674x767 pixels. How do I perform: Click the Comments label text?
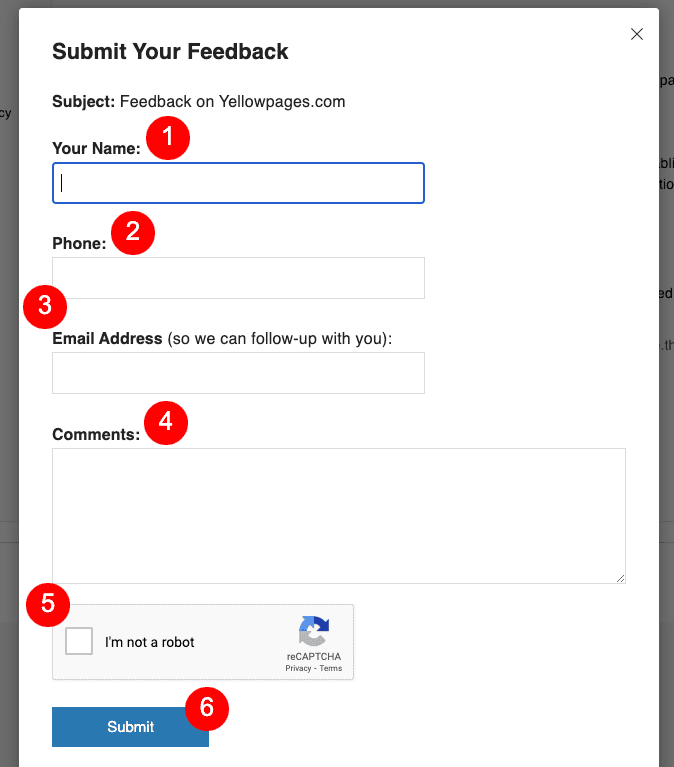click(96, 434)
